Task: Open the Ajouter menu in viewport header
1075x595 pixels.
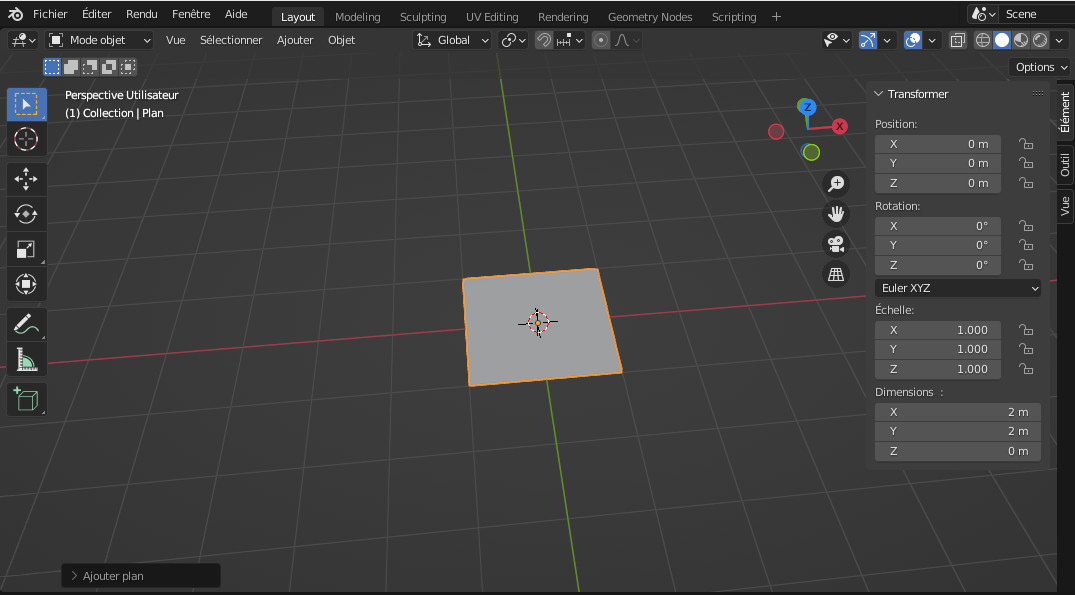Action: point(295,40)
